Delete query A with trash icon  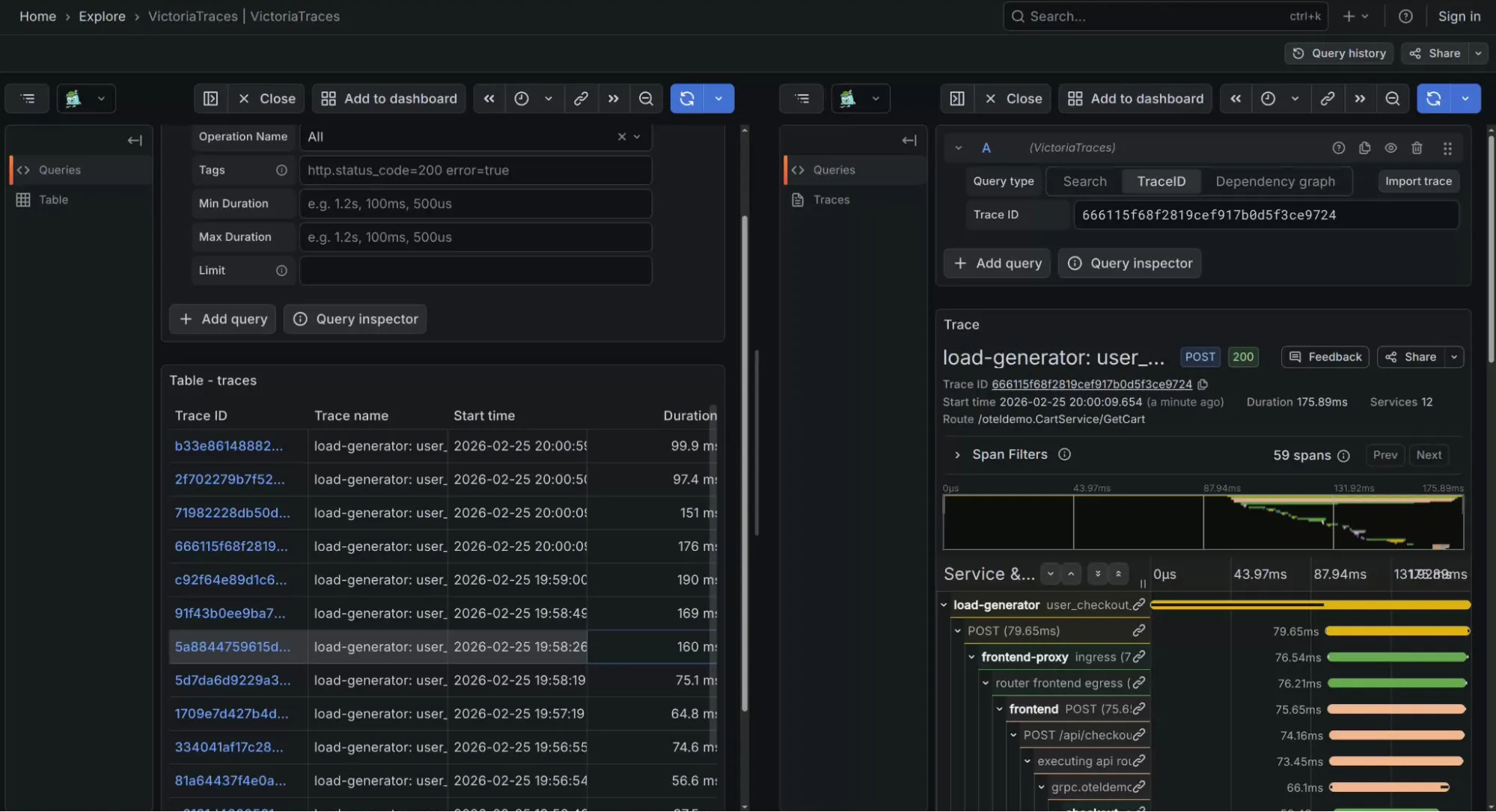point(1417,148)
